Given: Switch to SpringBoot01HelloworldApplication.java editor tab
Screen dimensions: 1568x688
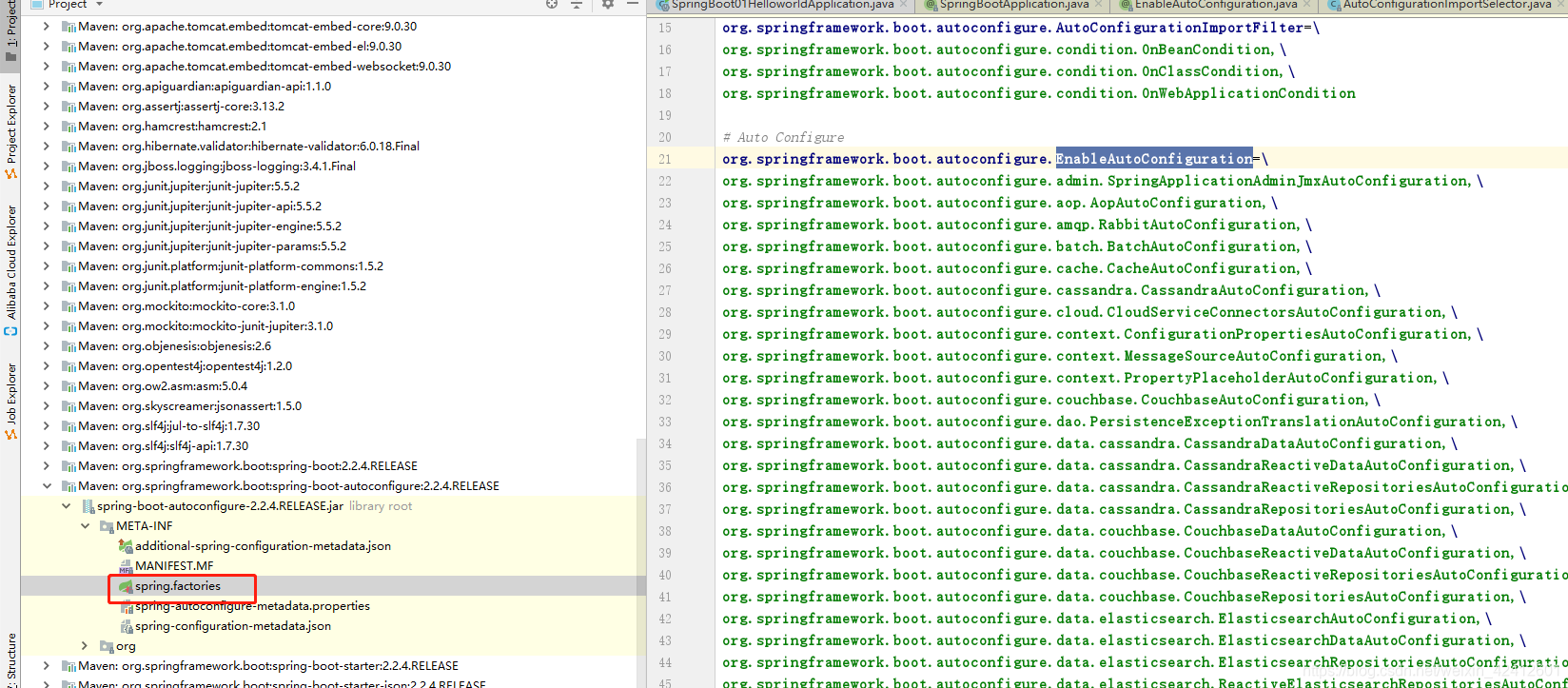Looking at the screenshot, I should click(781, 5).
